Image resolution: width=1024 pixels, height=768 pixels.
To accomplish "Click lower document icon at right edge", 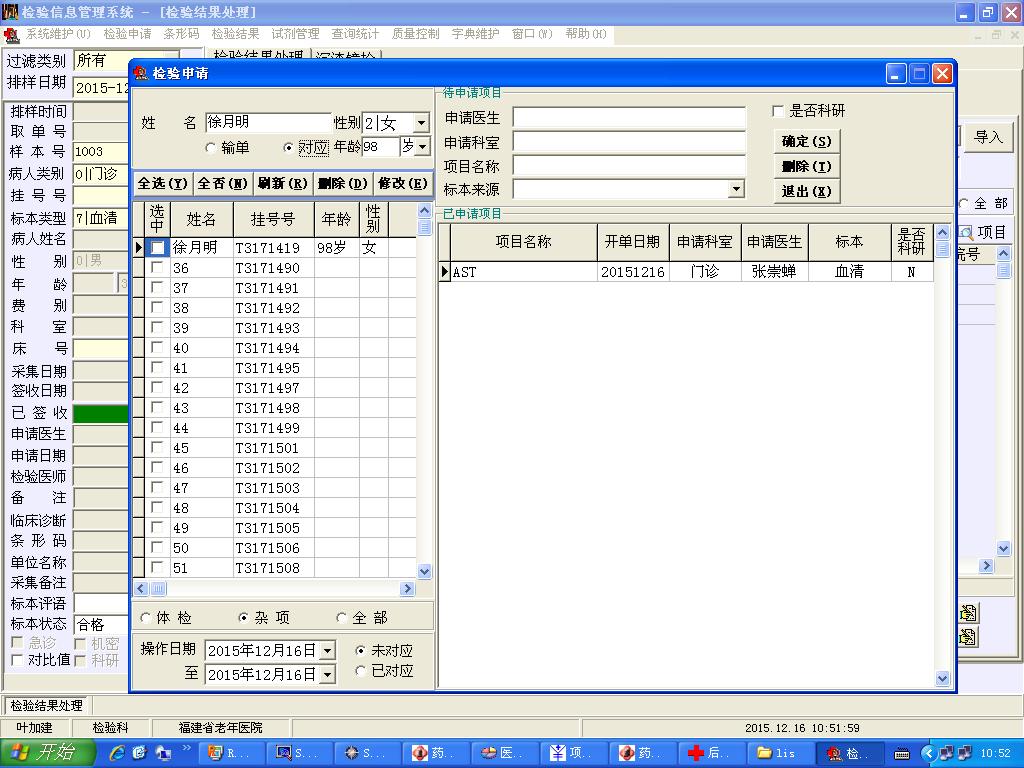I will click(968, 636).
